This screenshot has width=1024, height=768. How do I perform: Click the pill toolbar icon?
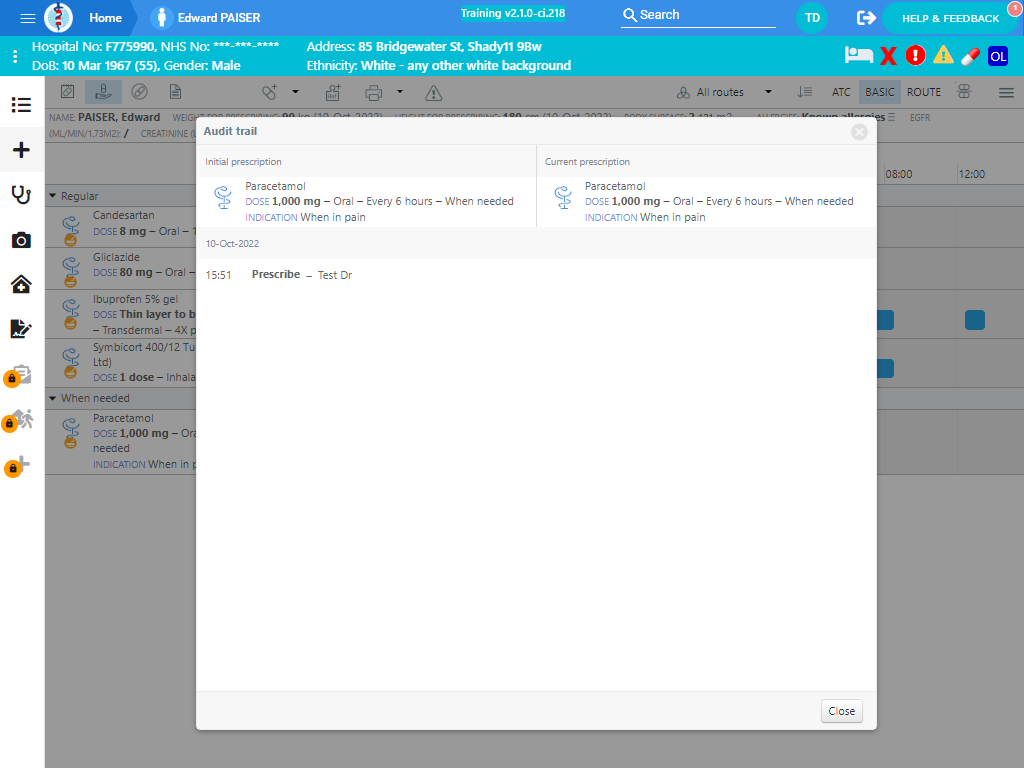point(139,92)
